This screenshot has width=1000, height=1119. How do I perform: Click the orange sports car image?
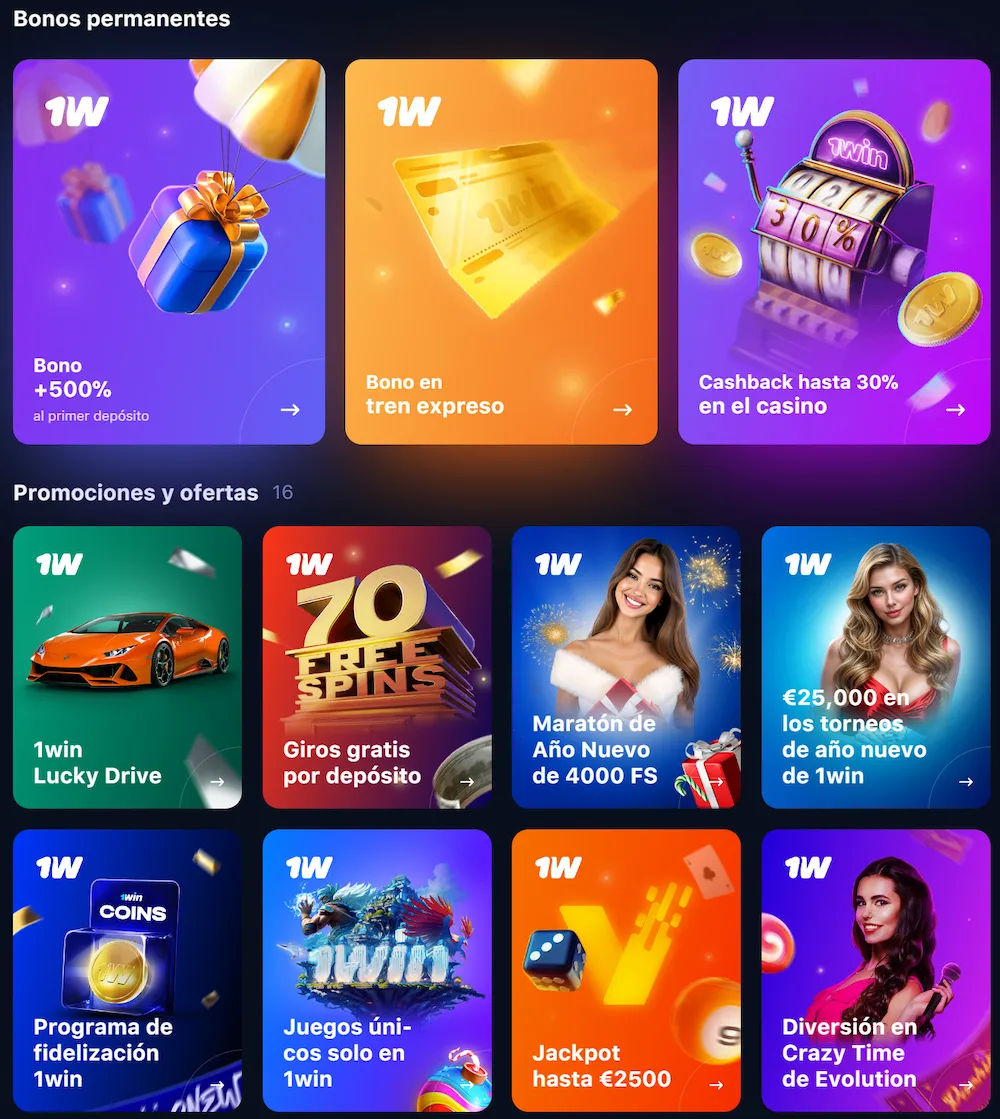pos(129,649)
